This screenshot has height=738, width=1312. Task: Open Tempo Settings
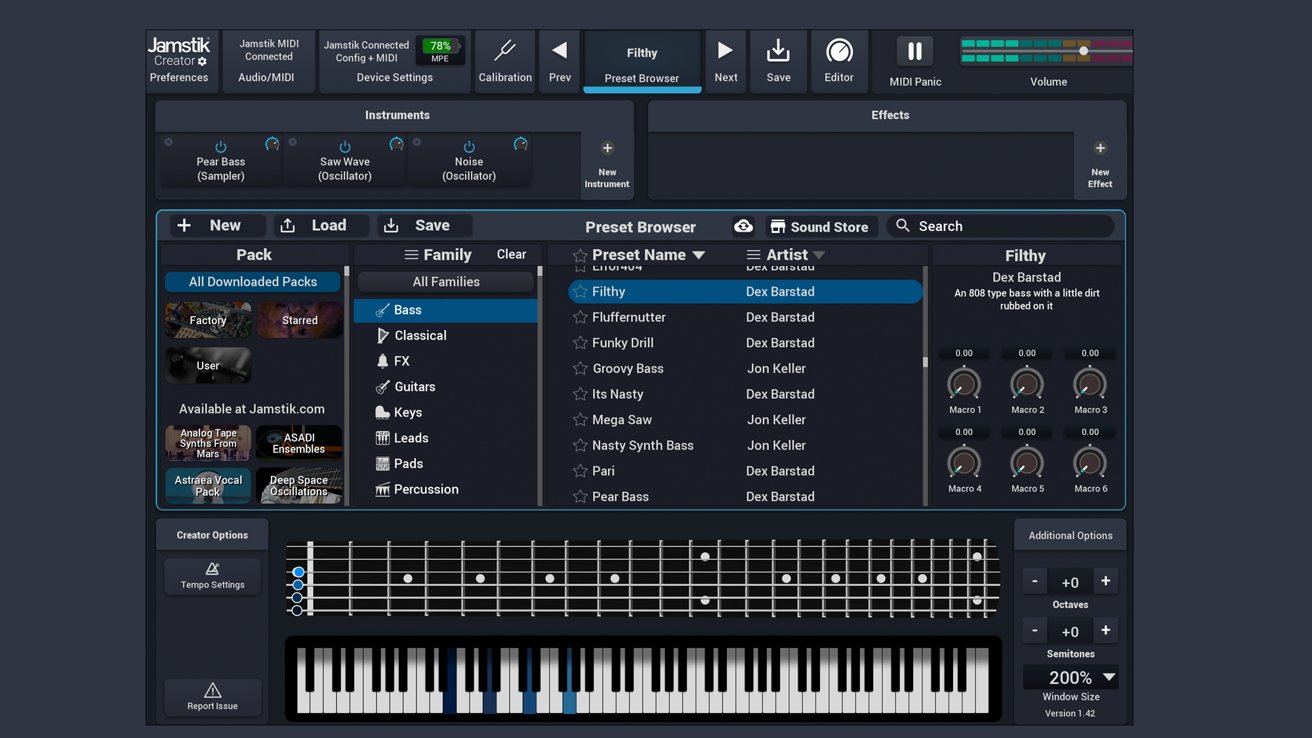coord(212,575)
